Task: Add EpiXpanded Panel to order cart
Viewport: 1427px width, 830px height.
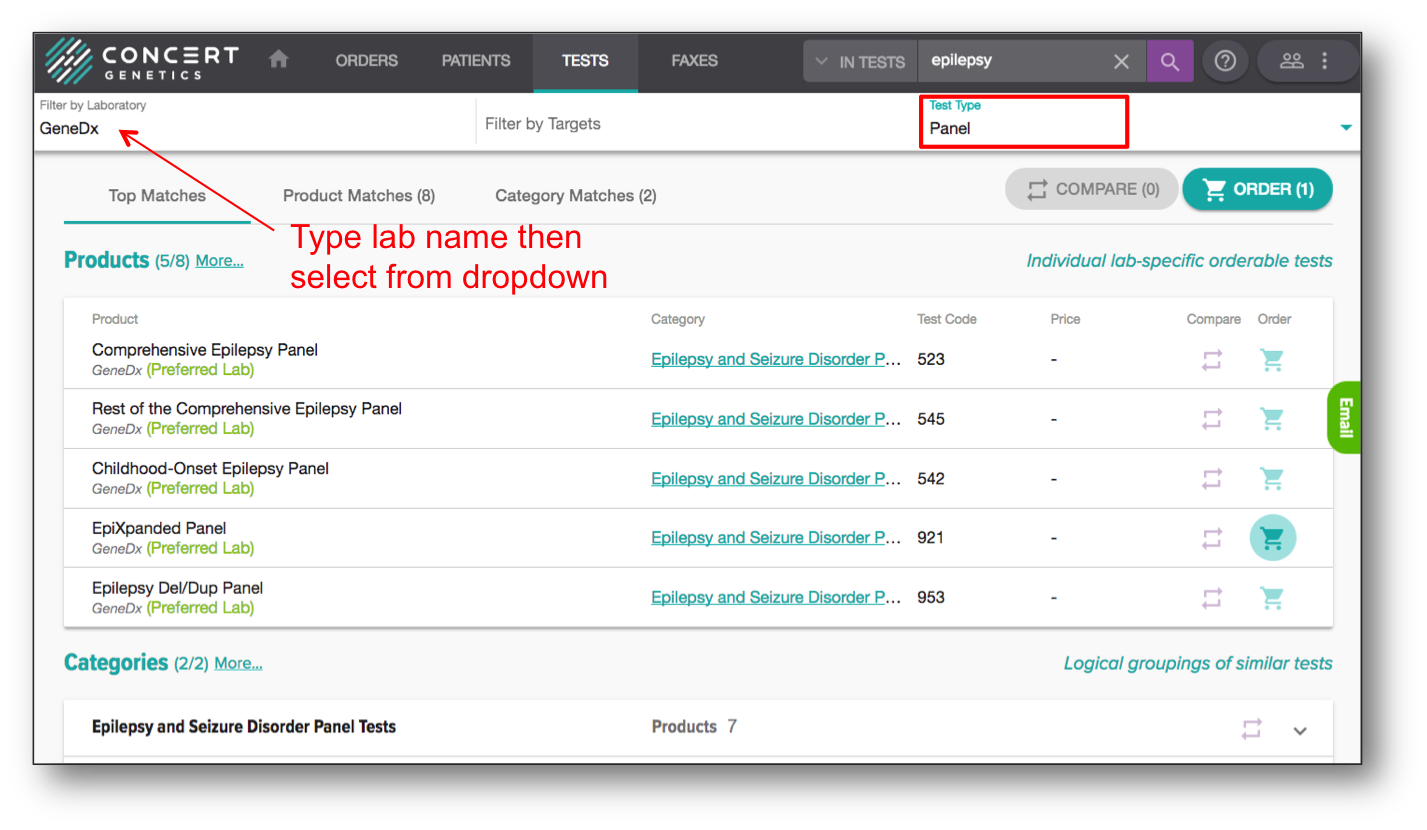Action: tap(1272, 538)
